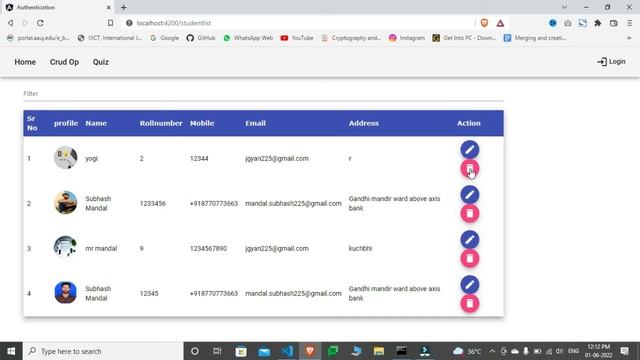The width and height of the screenshot is (640, 360).
Task: Open the Windows Start menu
Action: (11, 351)
